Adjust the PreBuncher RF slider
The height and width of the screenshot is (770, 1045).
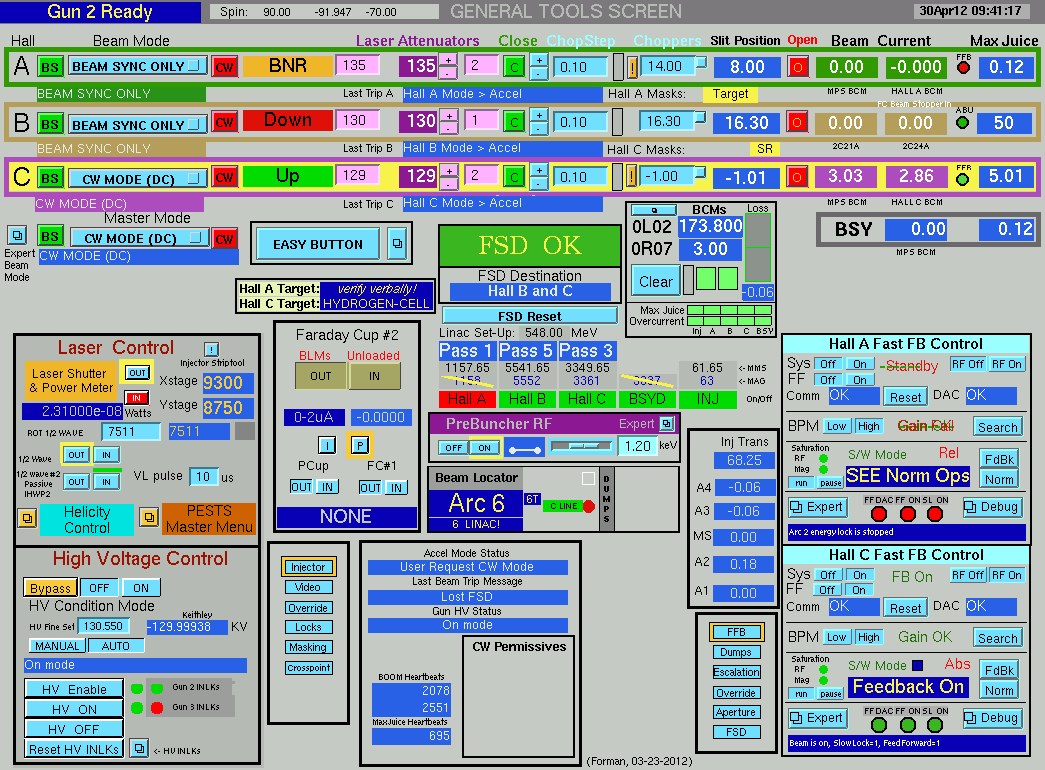(580, 446)
